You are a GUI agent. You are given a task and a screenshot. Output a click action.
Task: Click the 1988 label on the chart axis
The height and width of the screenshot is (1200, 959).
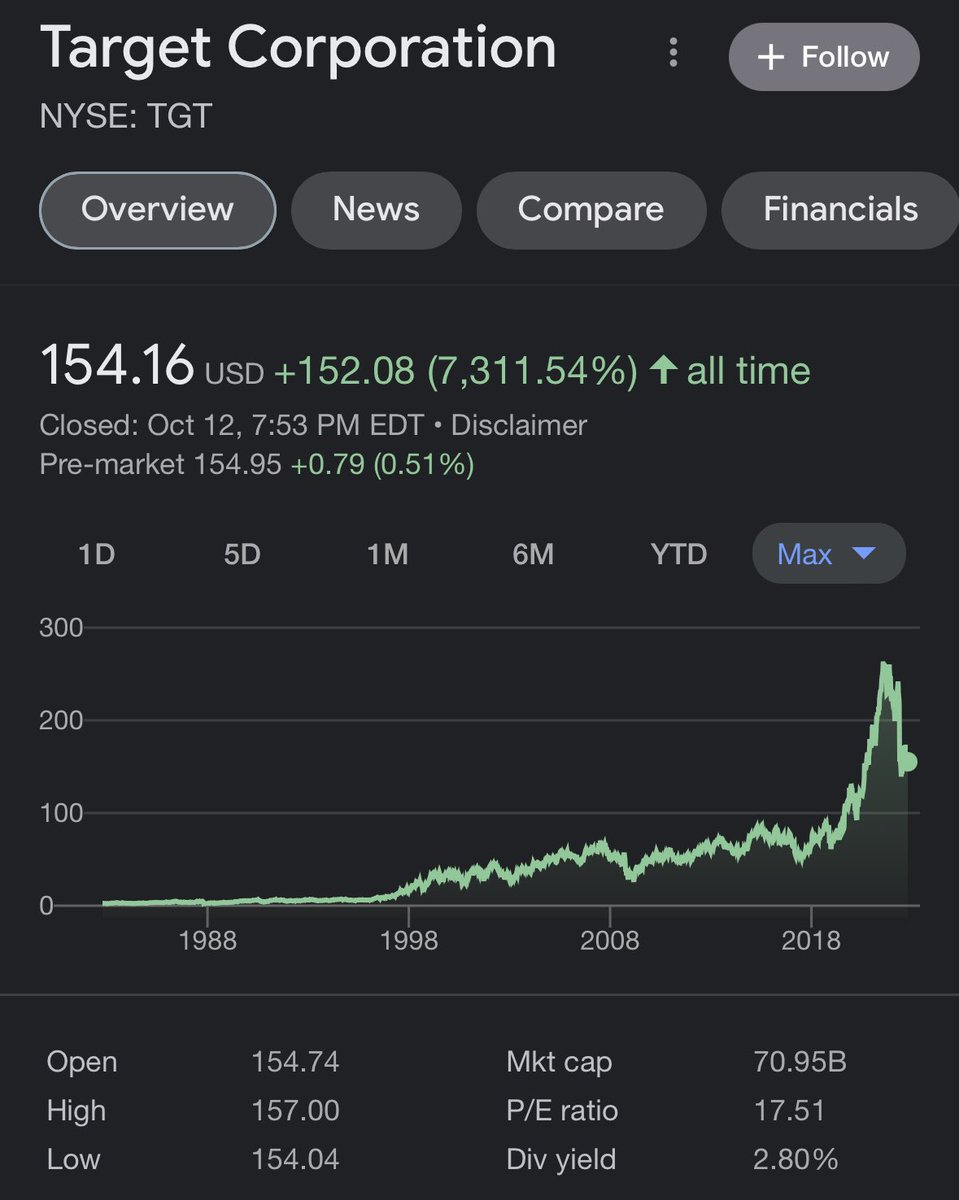[x=207, y=942]
